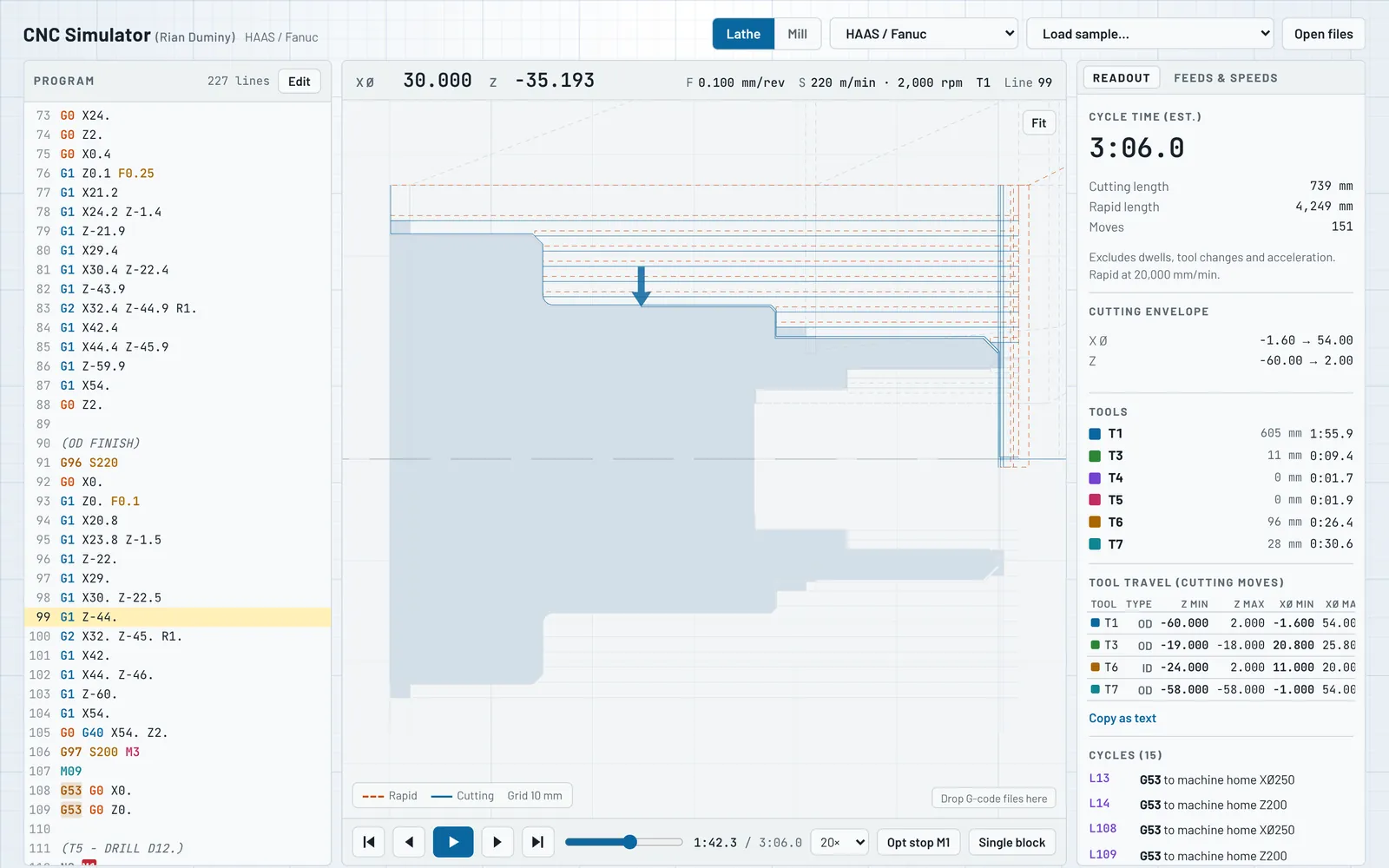Jump to program start with skip-back icon

[x=369, y=842]
